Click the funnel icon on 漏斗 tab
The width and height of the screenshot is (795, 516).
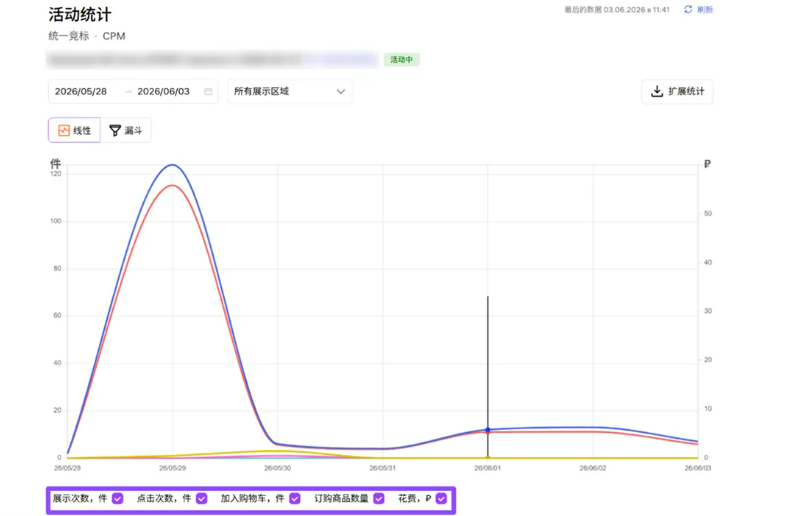click(x=115, y=131)
